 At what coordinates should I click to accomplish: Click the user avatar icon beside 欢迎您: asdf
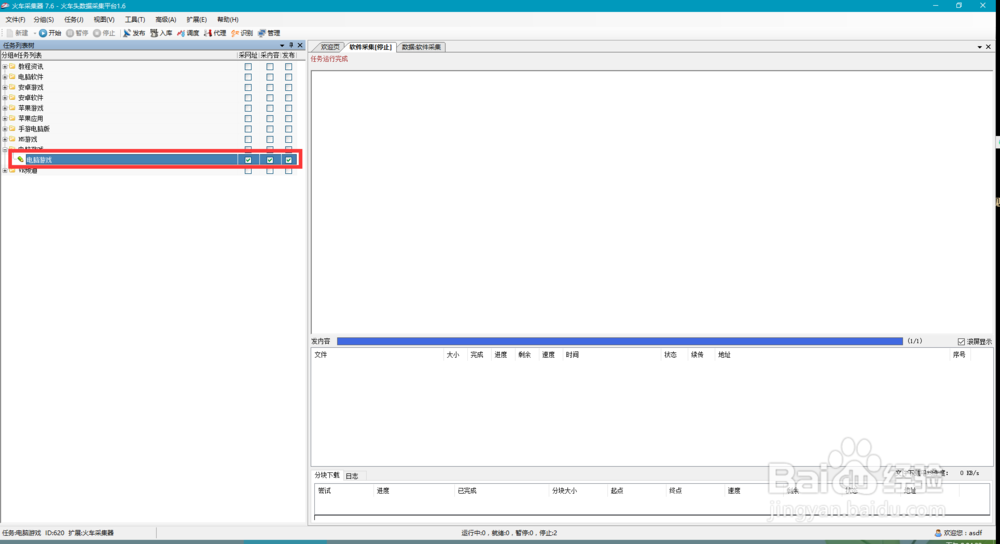(x=938, y=533)
